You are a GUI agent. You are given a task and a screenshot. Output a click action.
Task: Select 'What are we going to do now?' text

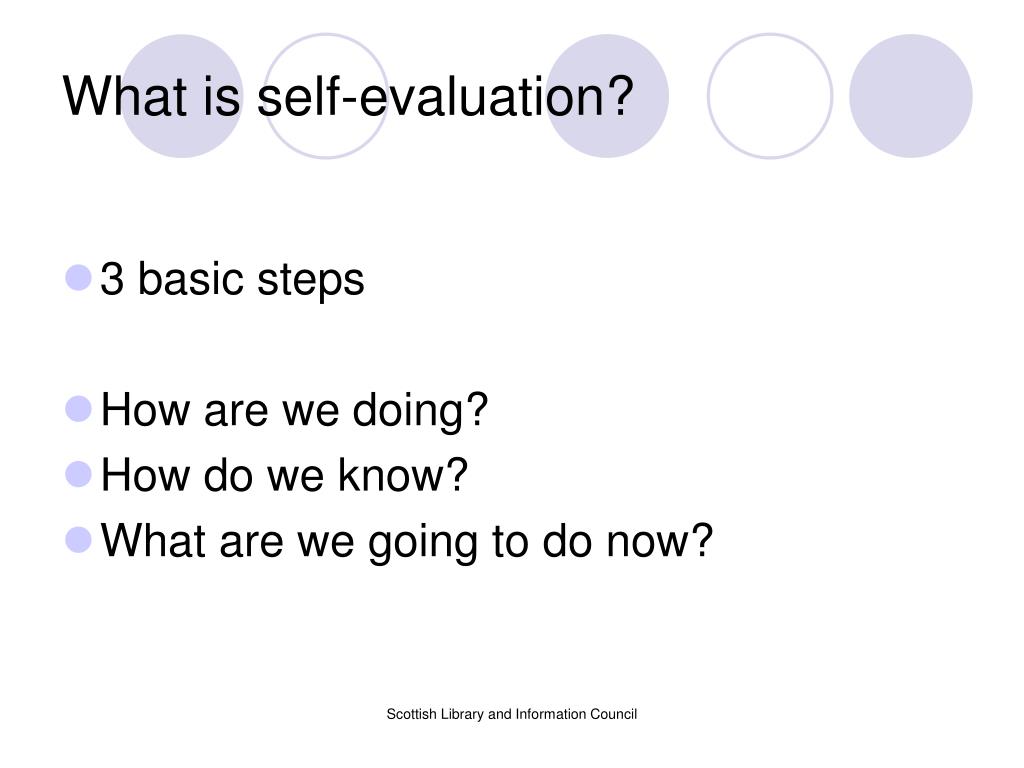coord(406,541)
